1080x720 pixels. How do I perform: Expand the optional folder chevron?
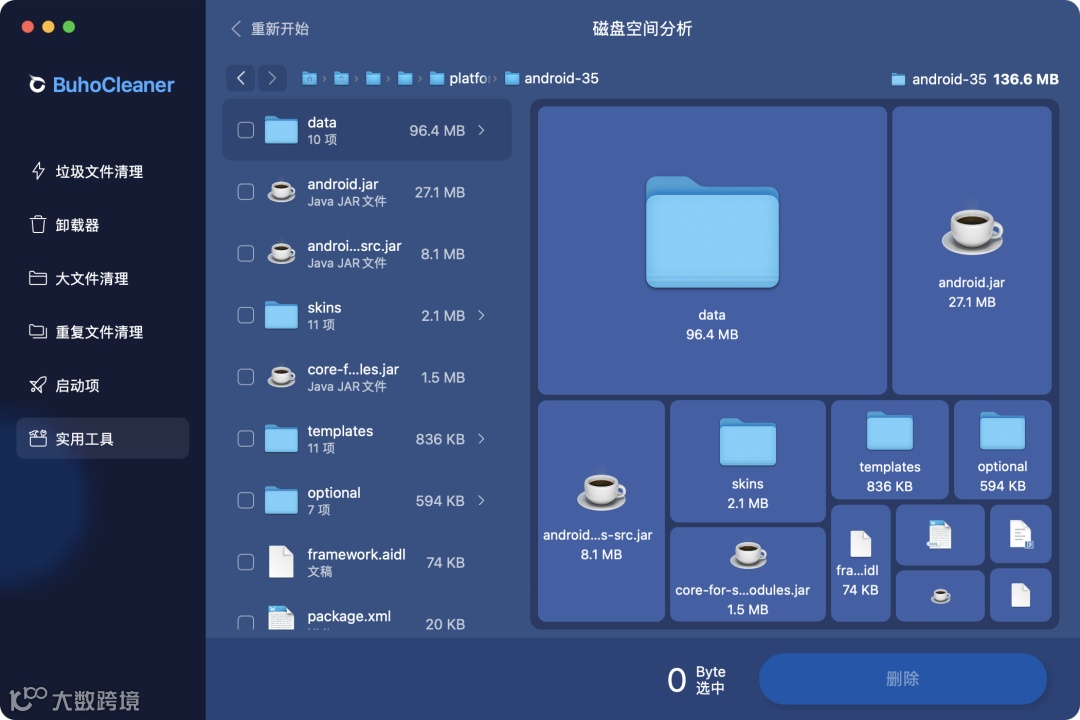pyautogui.click(x=481, y=500)
